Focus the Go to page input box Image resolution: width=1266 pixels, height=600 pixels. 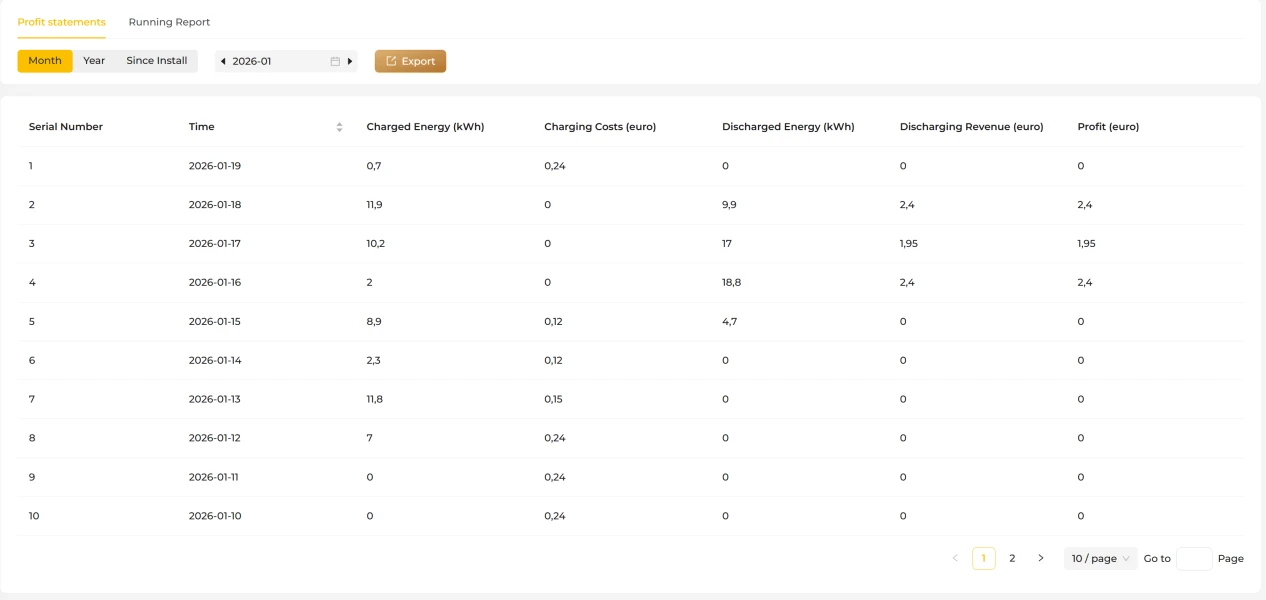tap(1194, 558)
